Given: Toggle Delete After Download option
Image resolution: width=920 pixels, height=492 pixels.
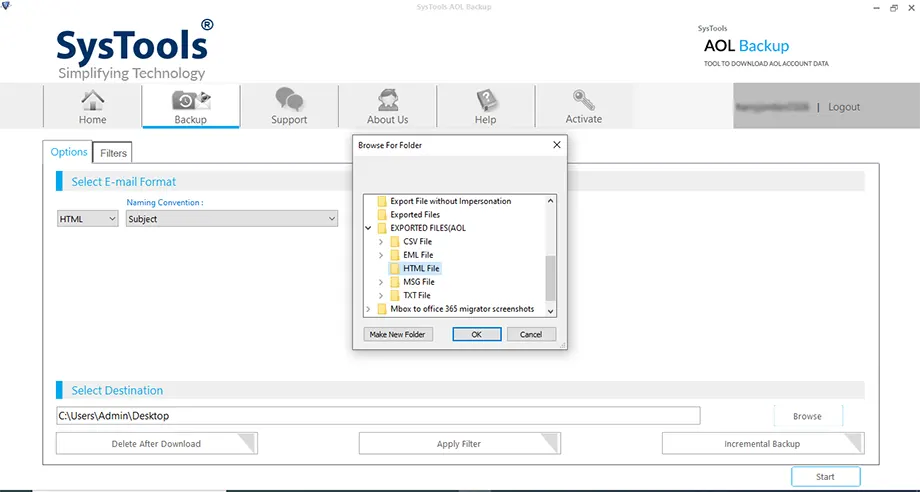Looking at the screenshot, I should [x=157, y=444].
